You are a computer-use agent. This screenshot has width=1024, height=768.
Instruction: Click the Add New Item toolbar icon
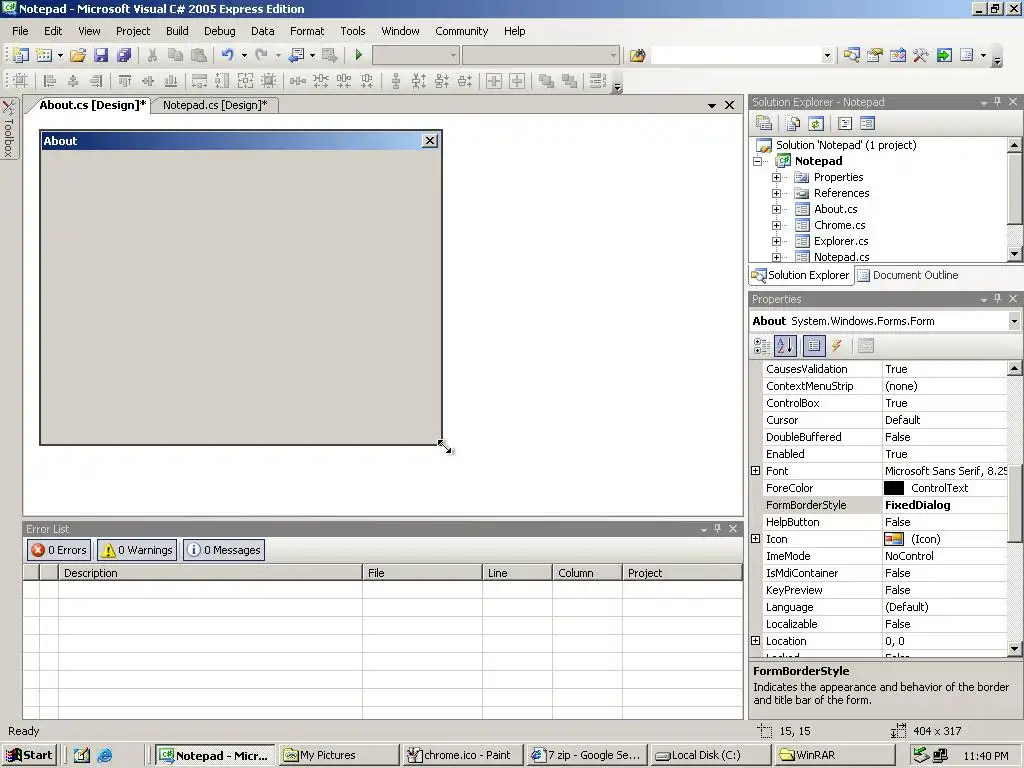(44, 56)
